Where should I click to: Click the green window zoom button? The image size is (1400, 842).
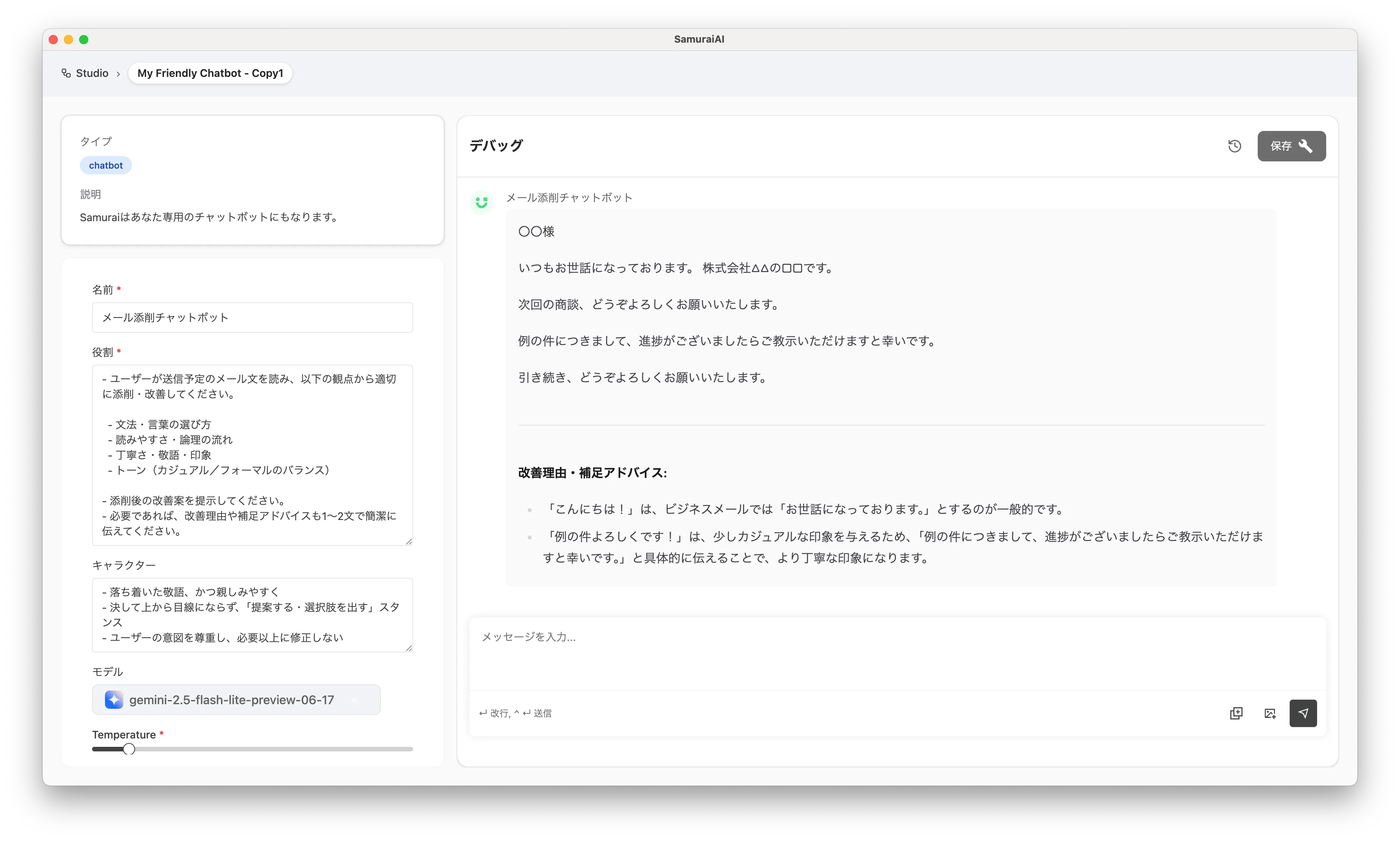pyautogui.click(x=84, y=39)
